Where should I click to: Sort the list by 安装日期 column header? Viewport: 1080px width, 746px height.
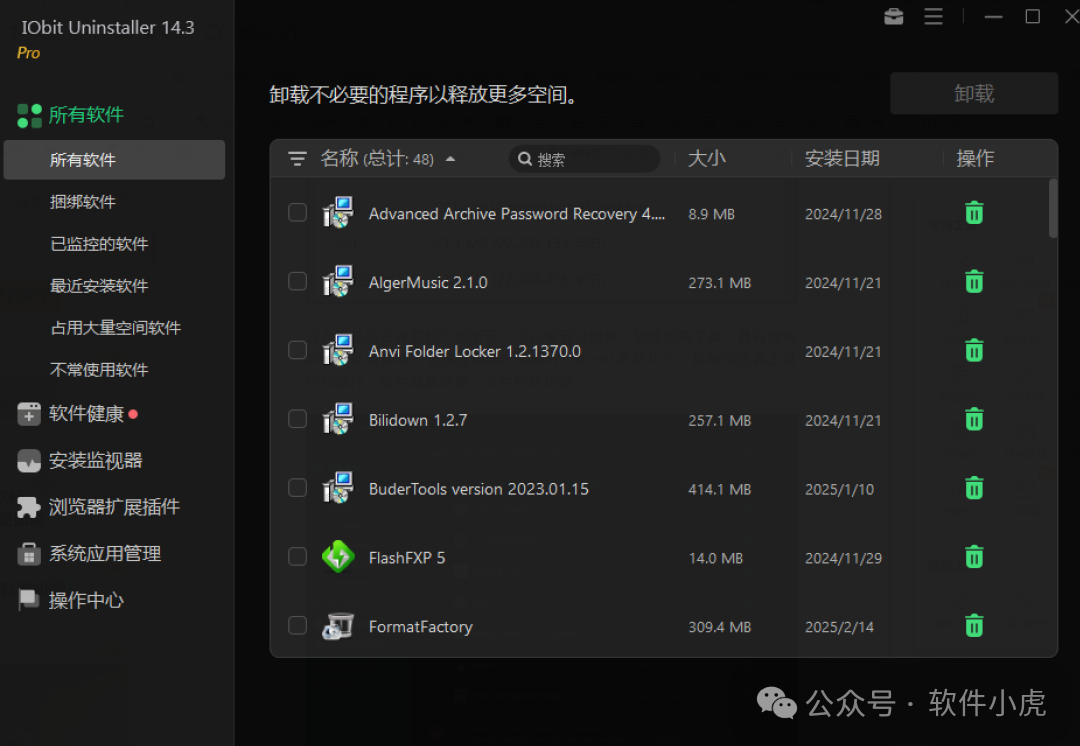(x=842, y=158)
